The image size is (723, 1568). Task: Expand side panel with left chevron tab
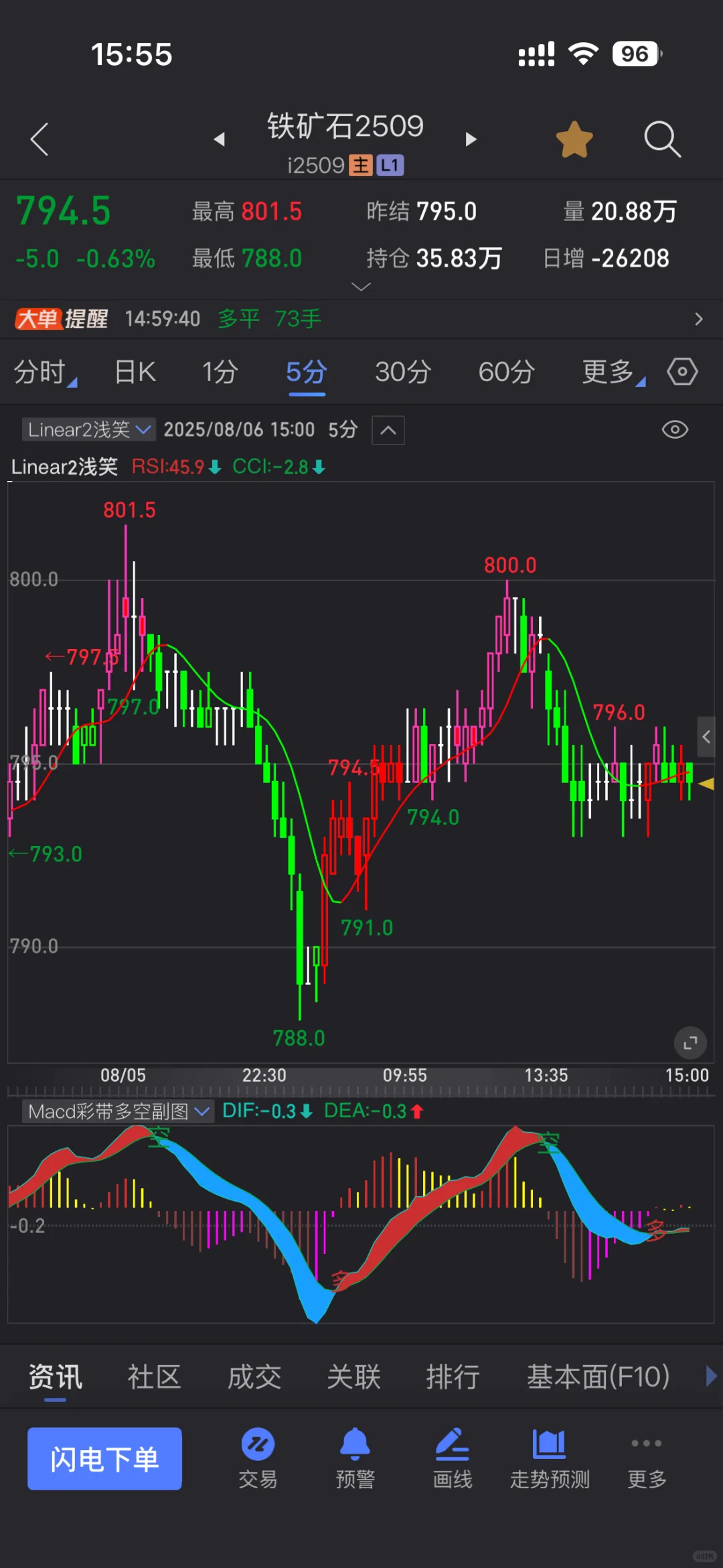pyautogui.click(x=707, y=737)
